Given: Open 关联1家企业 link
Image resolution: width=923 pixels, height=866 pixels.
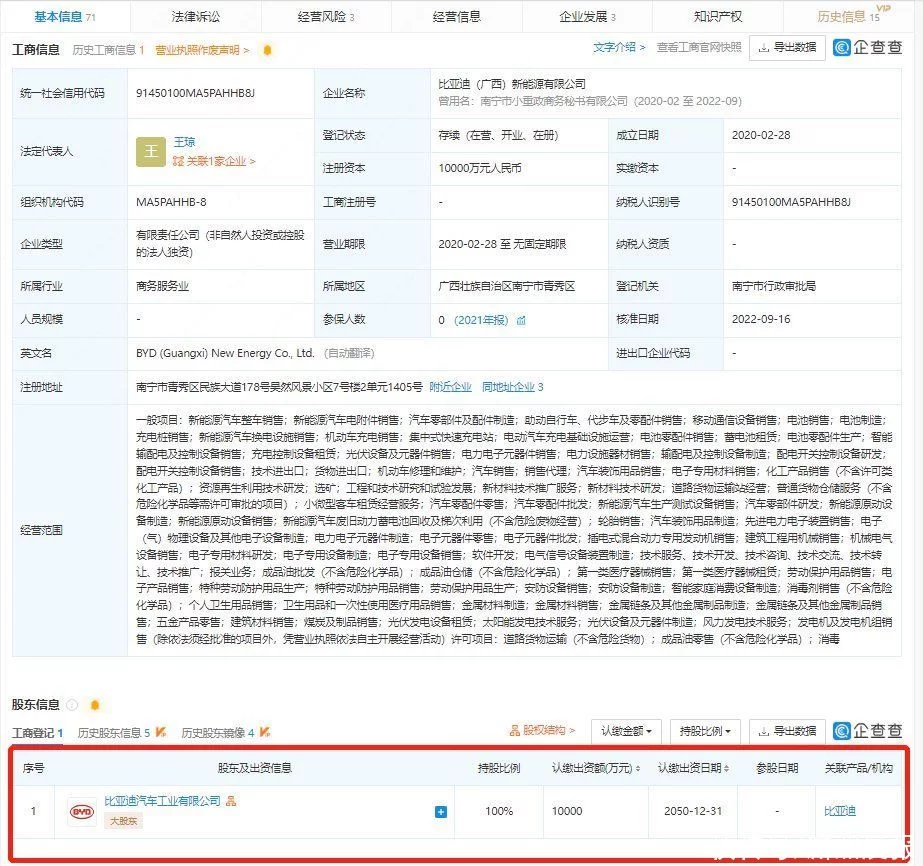Looking at the screenshot, I should tap(214, 161).
